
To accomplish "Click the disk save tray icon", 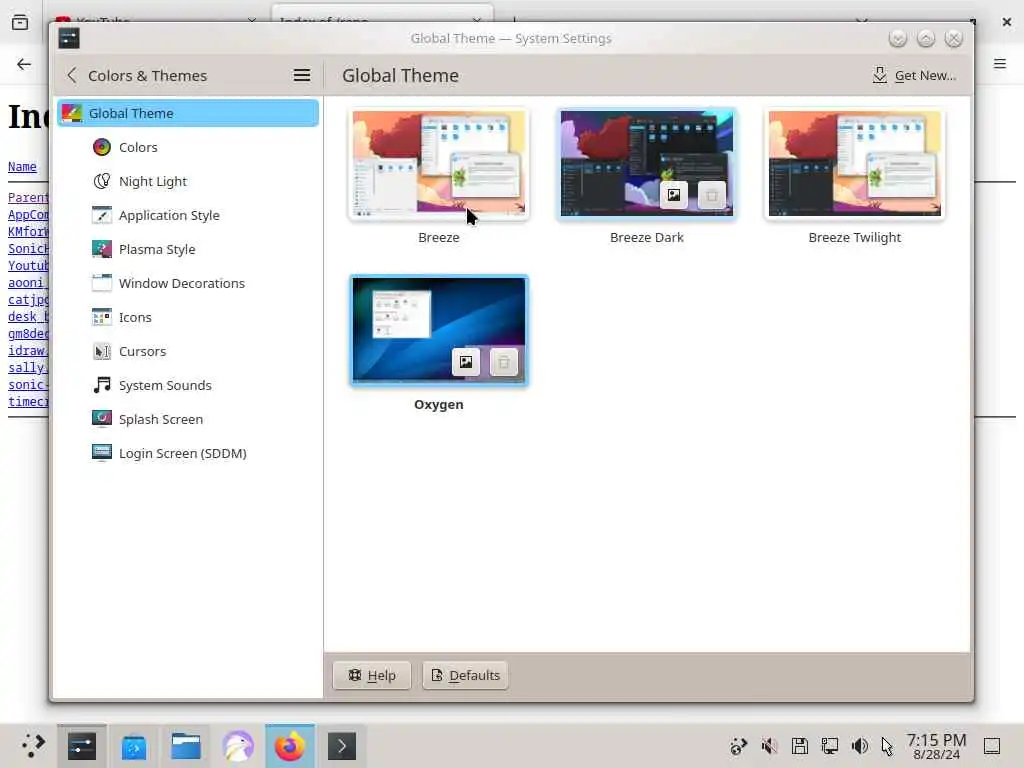I will 799,746.
